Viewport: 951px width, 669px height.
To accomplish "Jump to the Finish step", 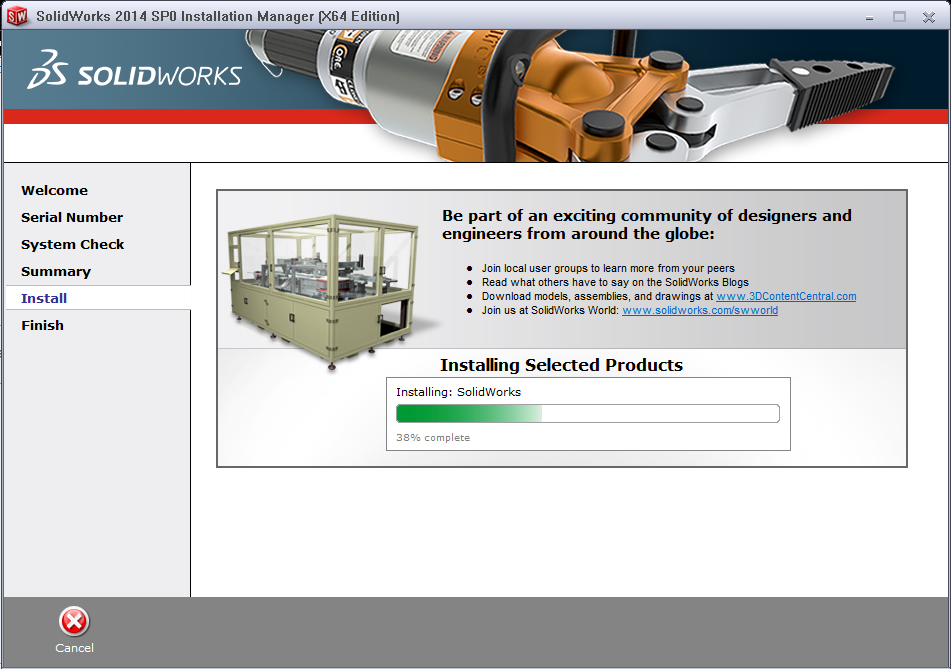I will click(42, 326).
